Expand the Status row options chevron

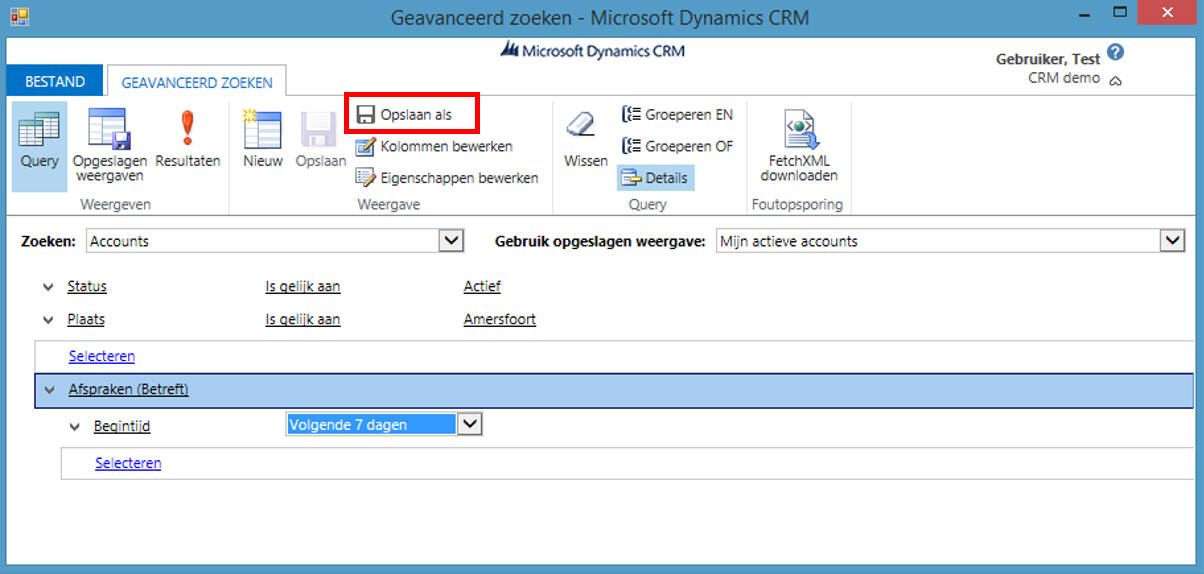coord(48,287)
